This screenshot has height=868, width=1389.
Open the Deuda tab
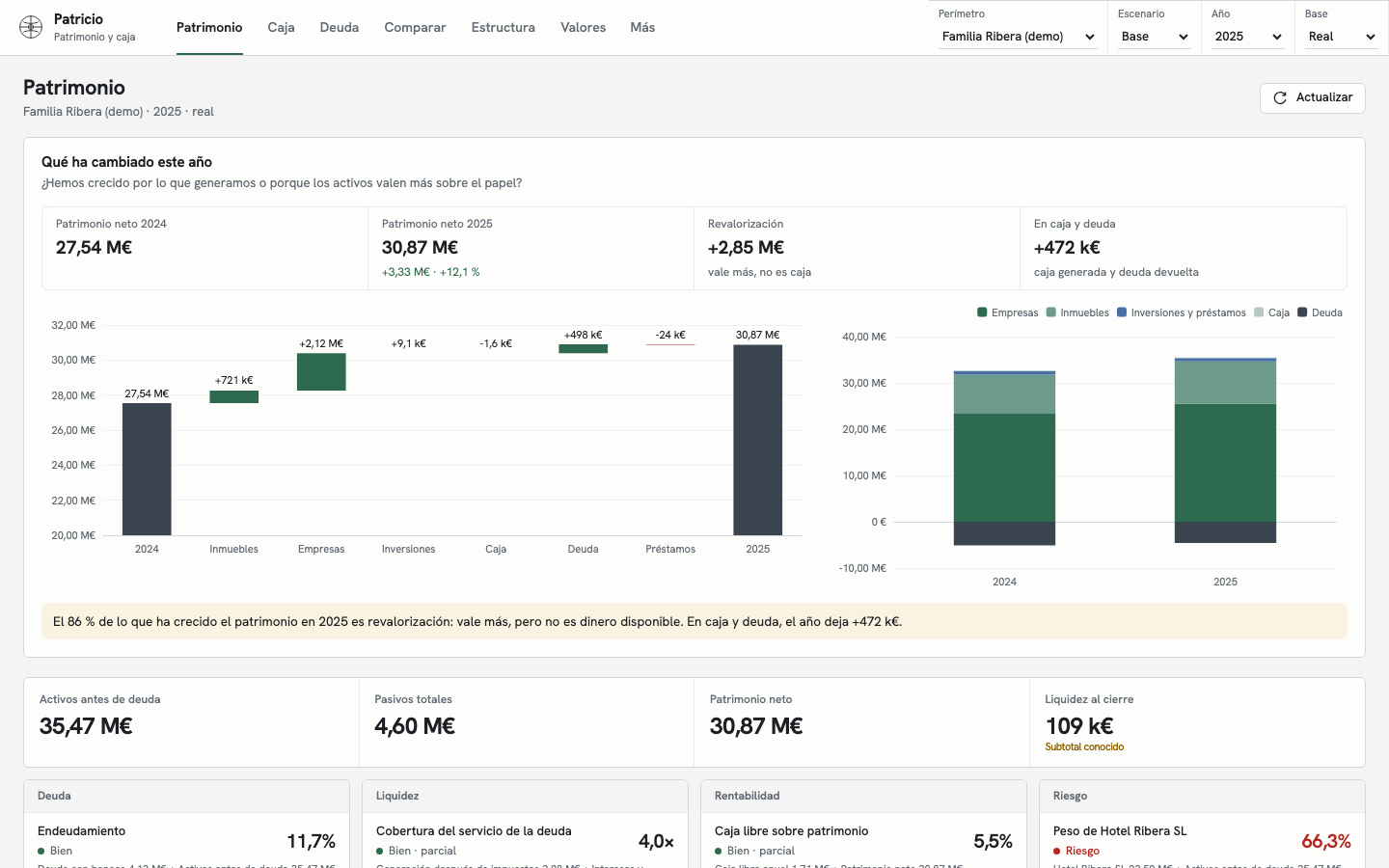pyautogui.click(x=340, y=27)
